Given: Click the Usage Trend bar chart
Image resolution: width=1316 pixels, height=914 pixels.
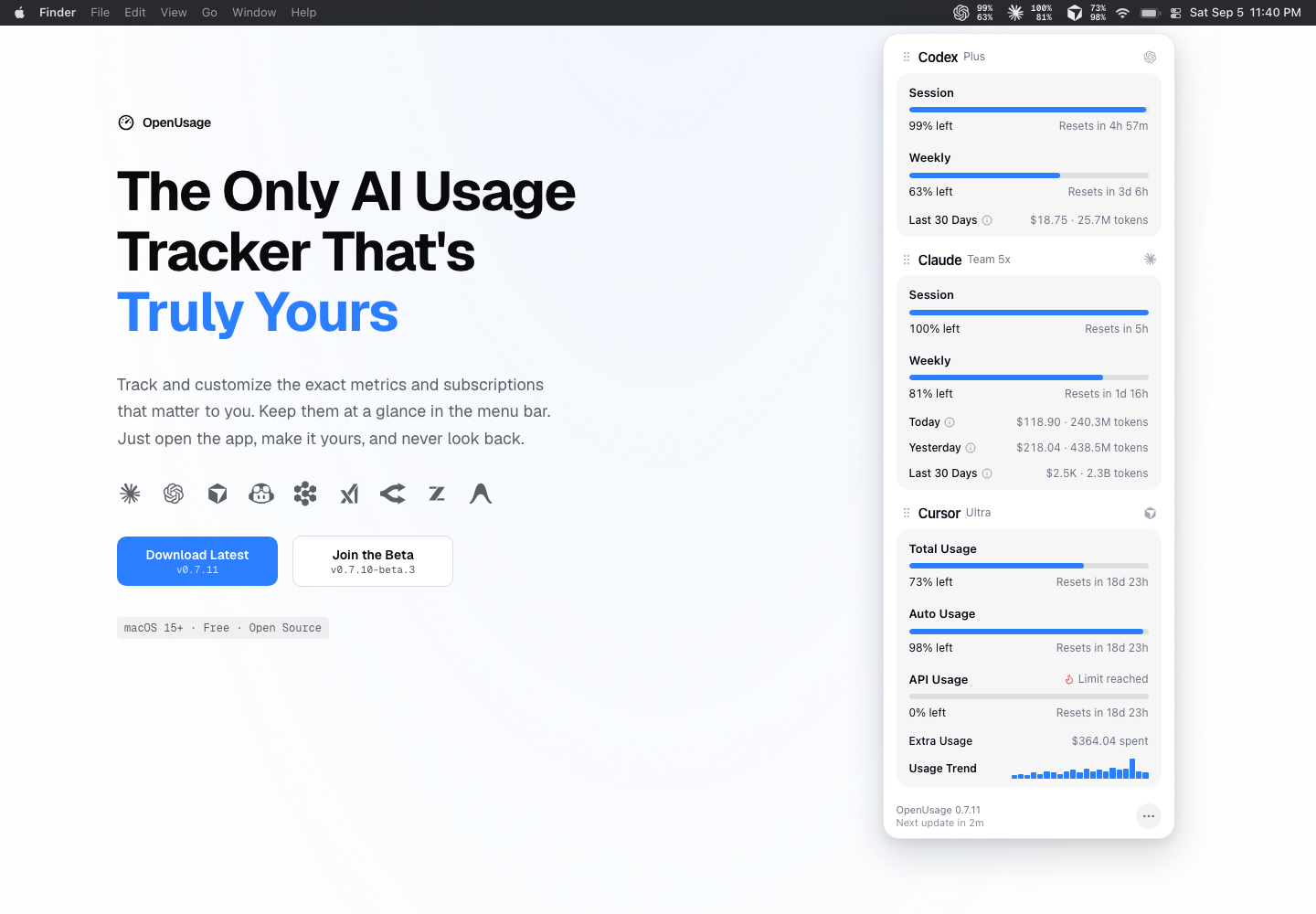Looking at the screenshot, I should coord(1080,769).
